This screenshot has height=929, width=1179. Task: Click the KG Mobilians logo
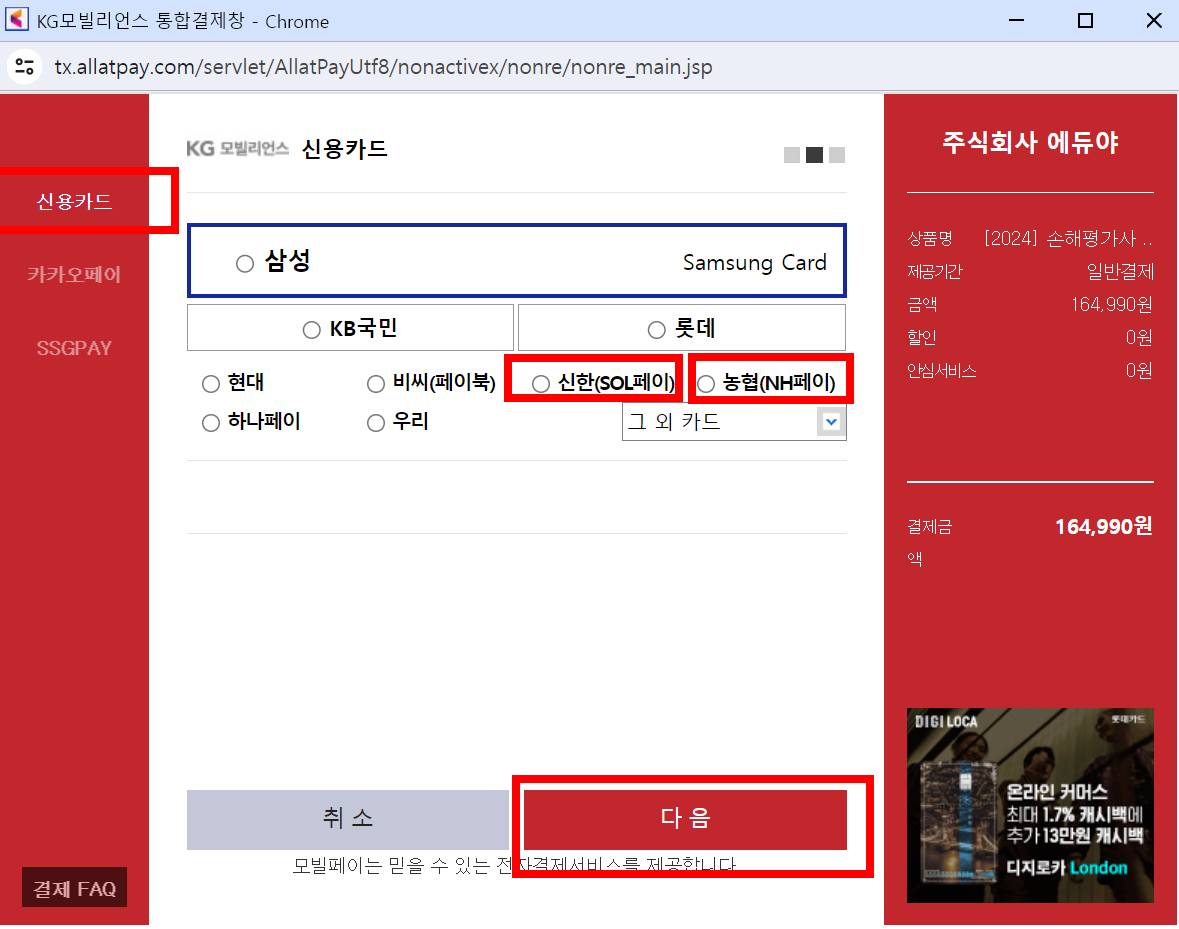[x=237, y=149]
